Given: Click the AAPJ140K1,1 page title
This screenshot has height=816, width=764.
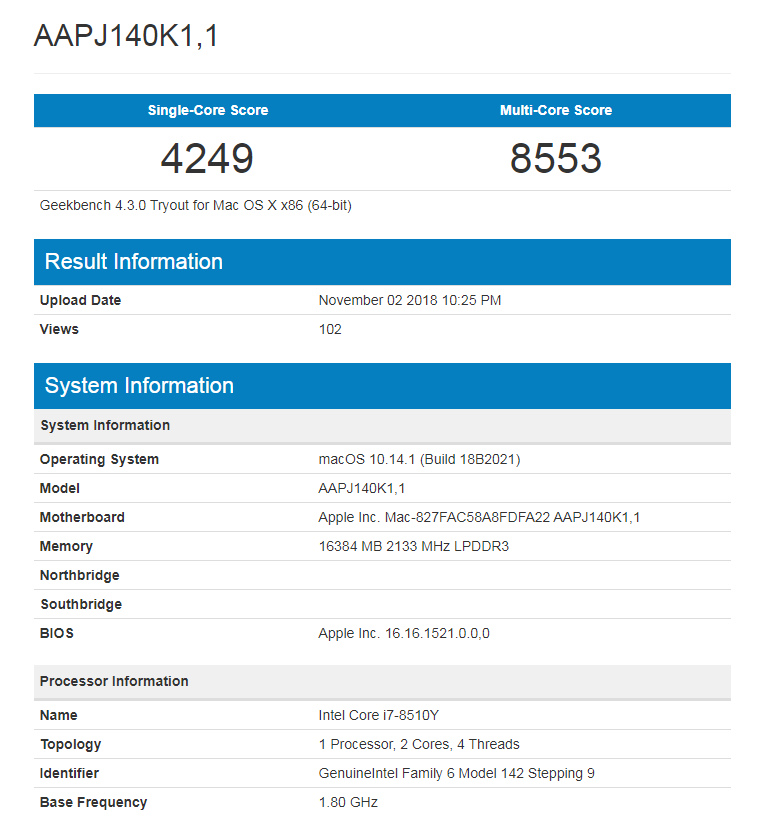Looking at the screenshot, I should click(x=126, y=36).
